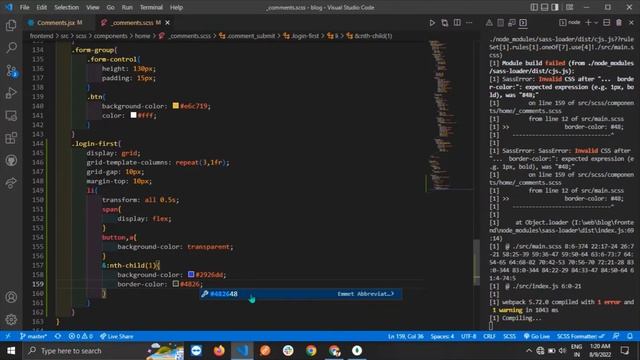Image resolution: width=640 pixels, height=360 pixels.
Task: Open the Explorer view in activity bar
Action: point(11,26)
